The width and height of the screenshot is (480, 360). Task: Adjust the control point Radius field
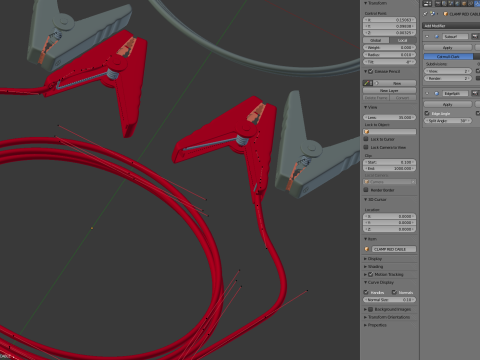point(389,54)
